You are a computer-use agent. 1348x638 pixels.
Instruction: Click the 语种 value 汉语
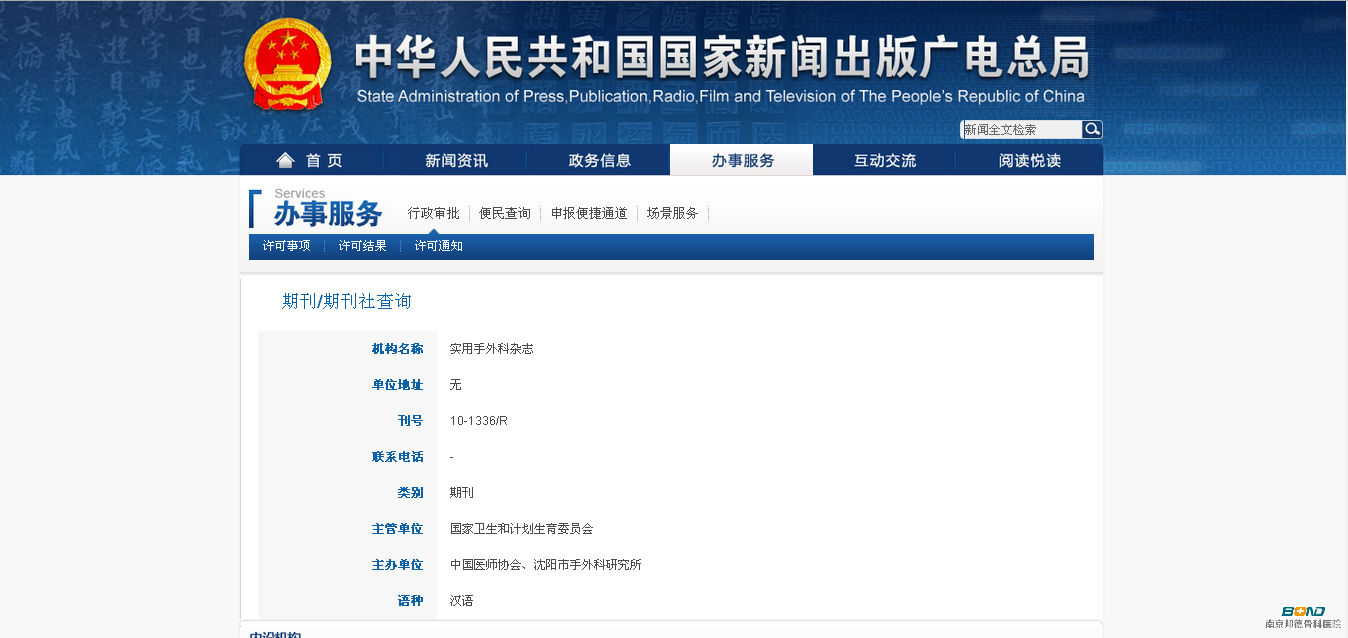[462, 601]
